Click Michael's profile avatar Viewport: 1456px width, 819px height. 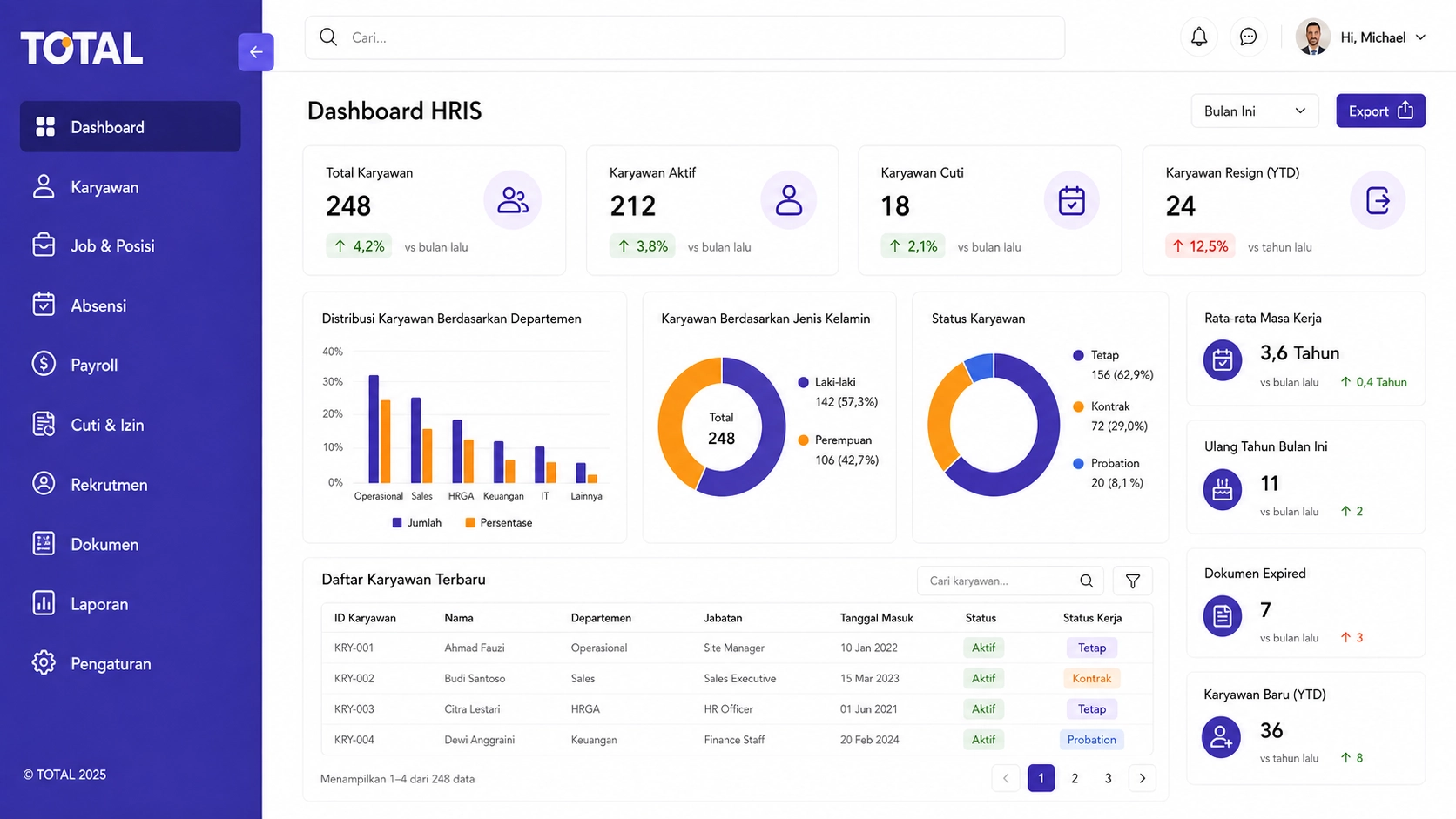(x=1312, y=37)
